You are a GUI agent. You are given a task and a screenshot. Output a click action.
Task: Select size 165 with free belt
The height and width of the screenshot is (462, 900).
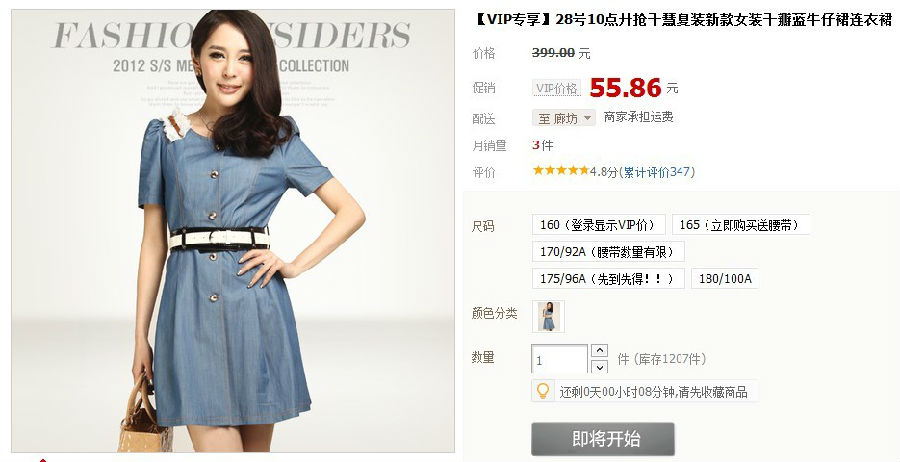(740, 225)
